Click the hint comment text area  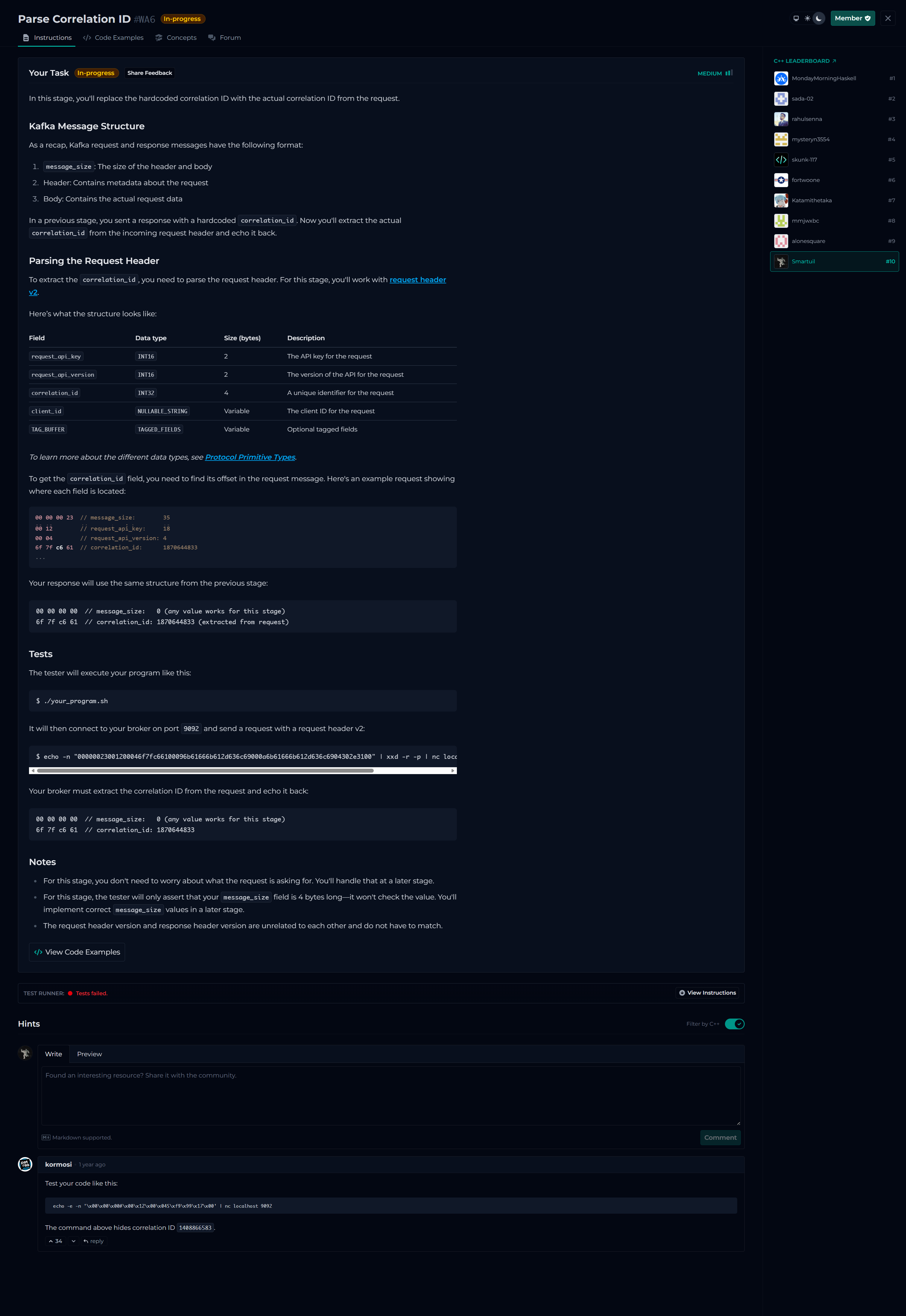click(x=390, y=1096)
